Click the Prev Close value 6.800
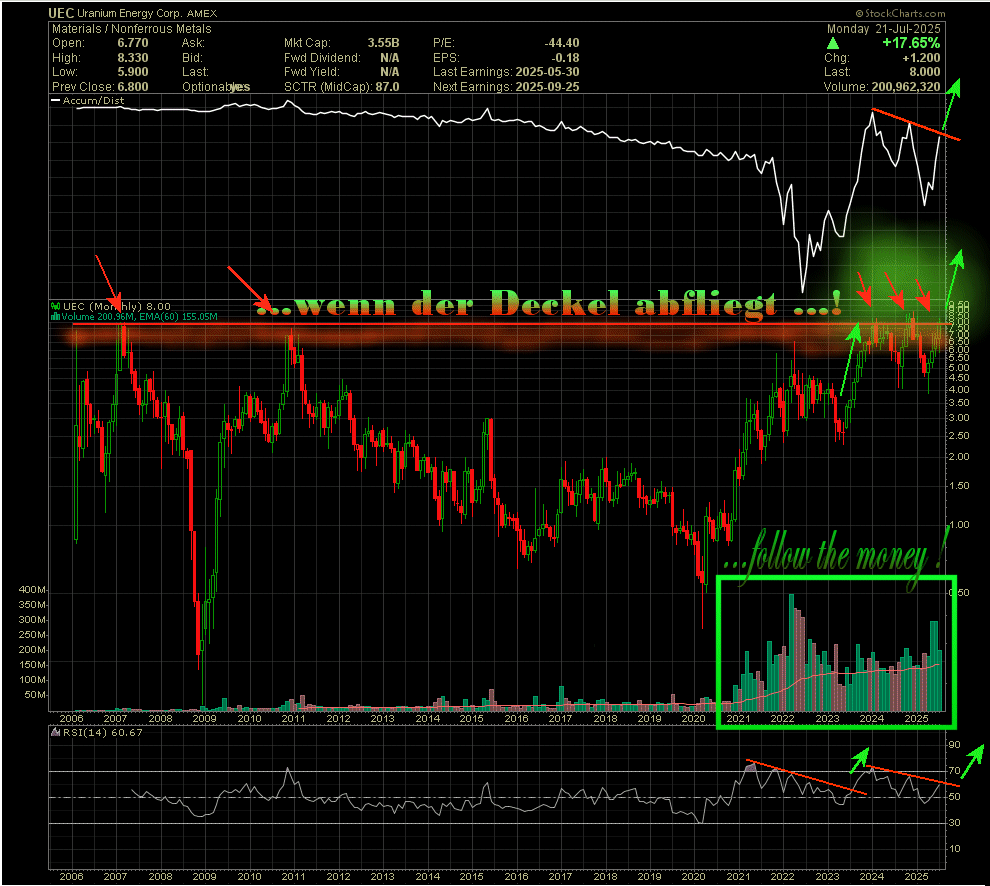Screen dimensions: 990x886 [133, 87]
